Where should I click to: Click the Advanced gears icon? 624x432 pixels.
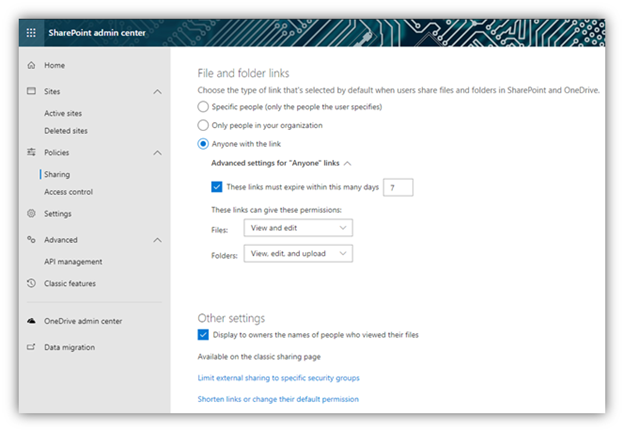coord(31,239)
